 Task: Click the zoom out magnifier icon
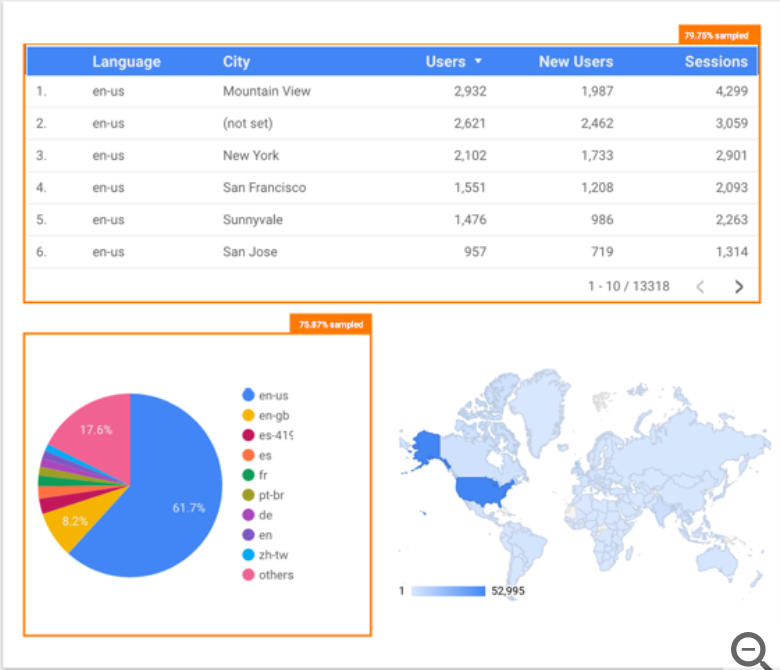click(x=750, y=650)
